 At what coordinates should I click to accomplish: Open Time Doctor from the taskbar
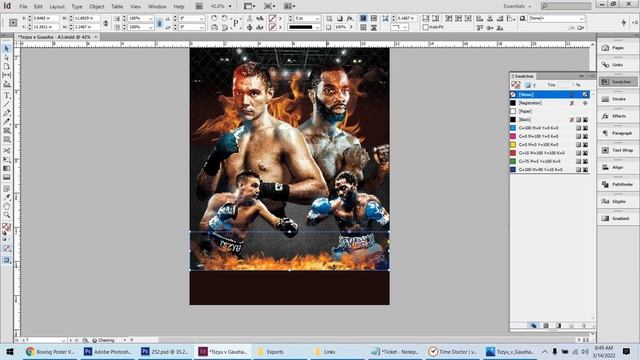click(453, 351)
